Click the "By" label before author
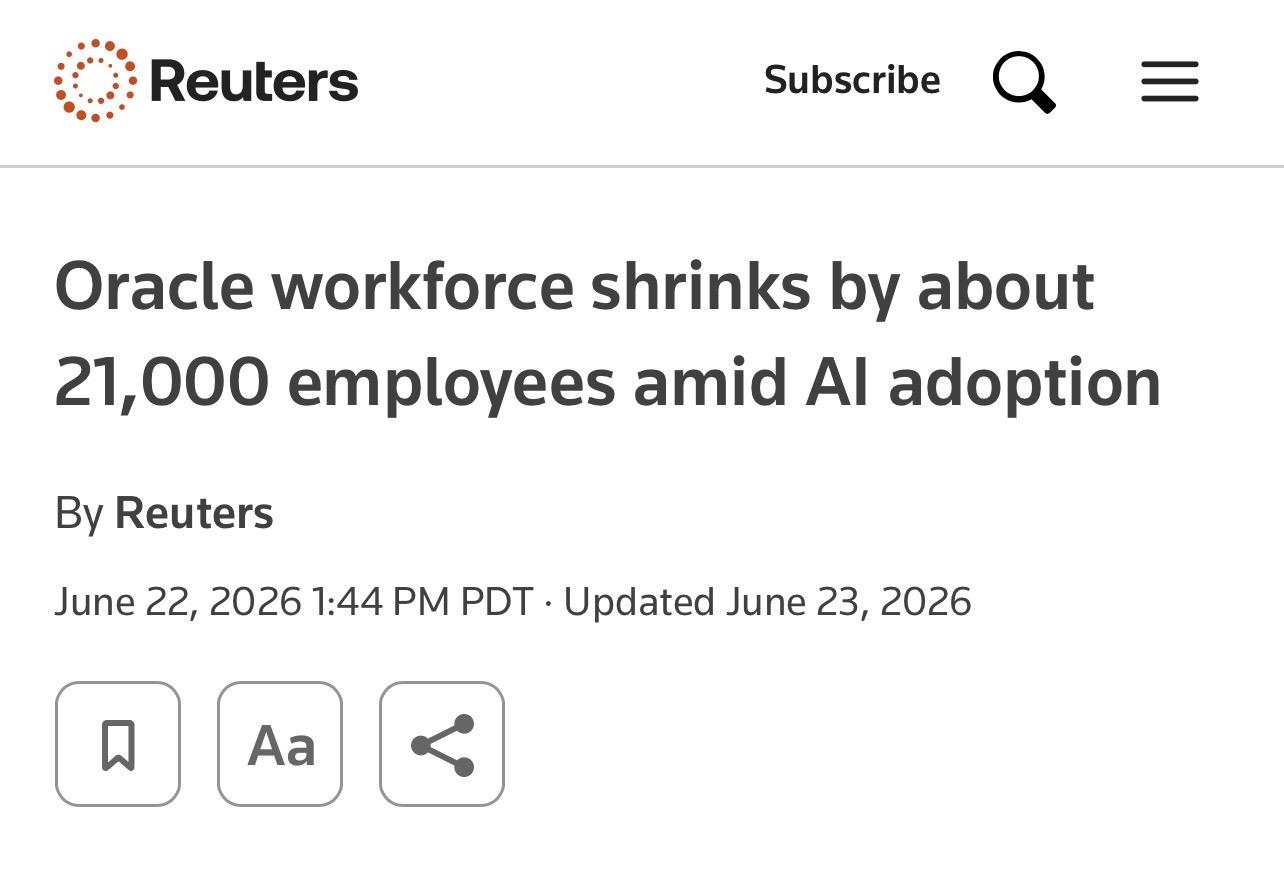This screenshot has height=869, width=1284. (79, 514)
